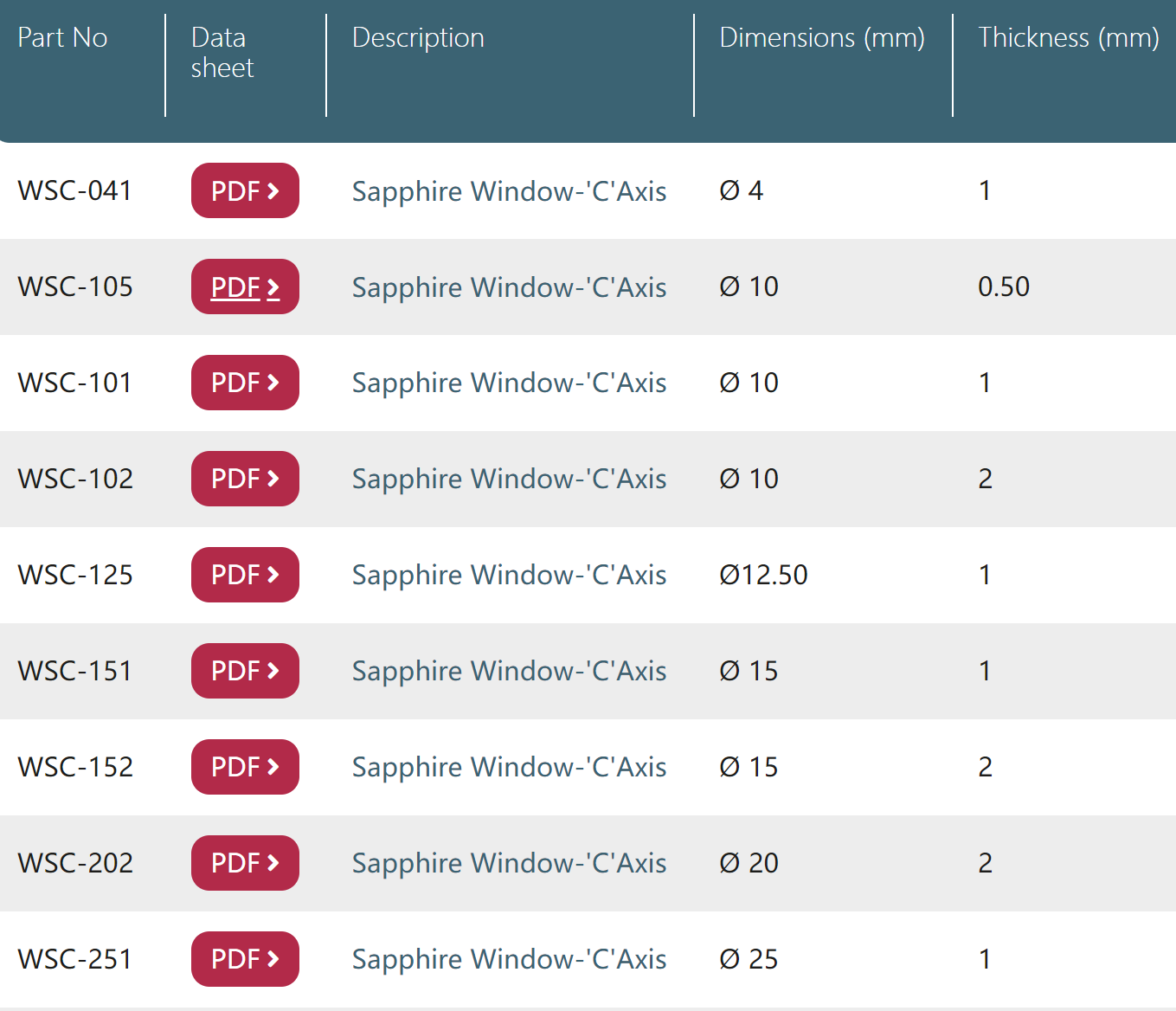Image resolution: width=1176 pixels, height=1011 pixels.
Task: Open the PDF button in the WSC-102 row
Action: click(245, 479)
